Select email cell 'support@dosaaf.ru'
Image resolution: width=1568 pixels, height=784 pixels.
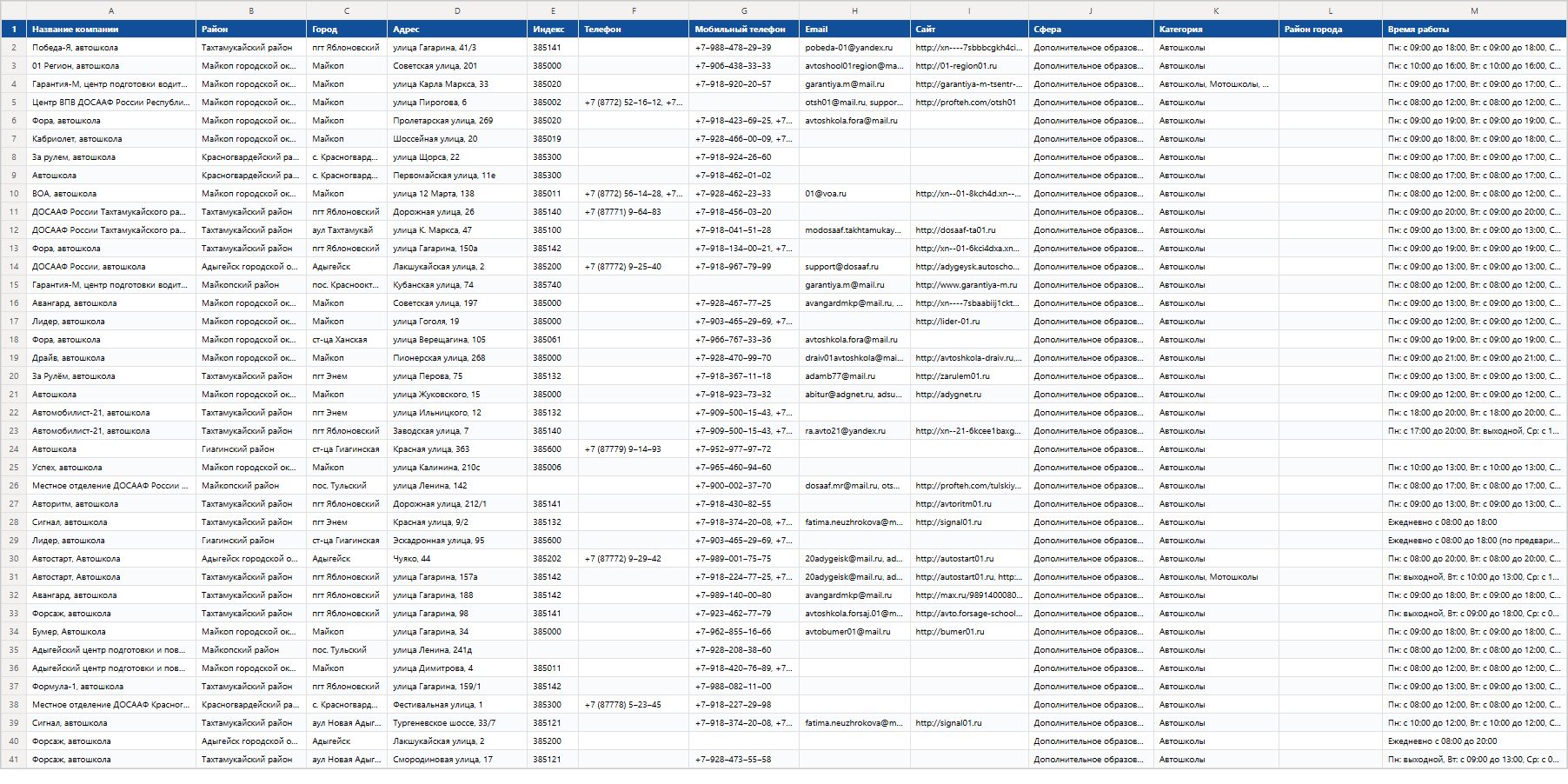click(x=854, y=266)
